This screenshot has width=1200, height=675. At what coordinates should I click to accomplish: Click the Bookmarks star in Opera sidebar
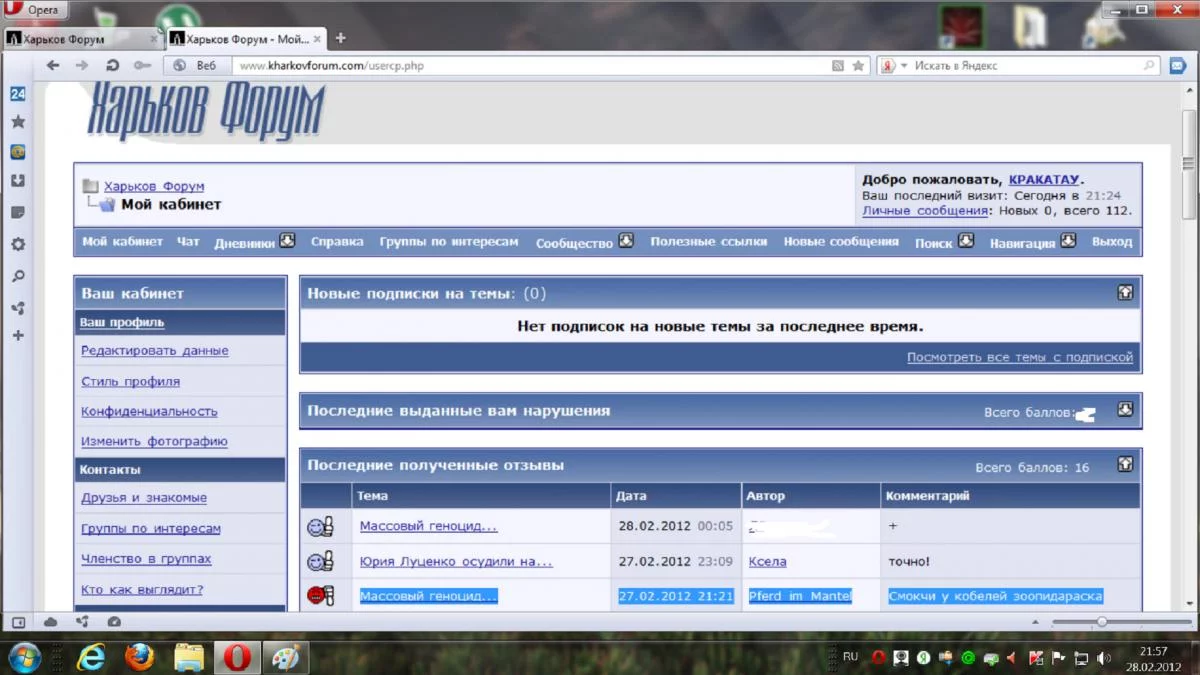18,122
